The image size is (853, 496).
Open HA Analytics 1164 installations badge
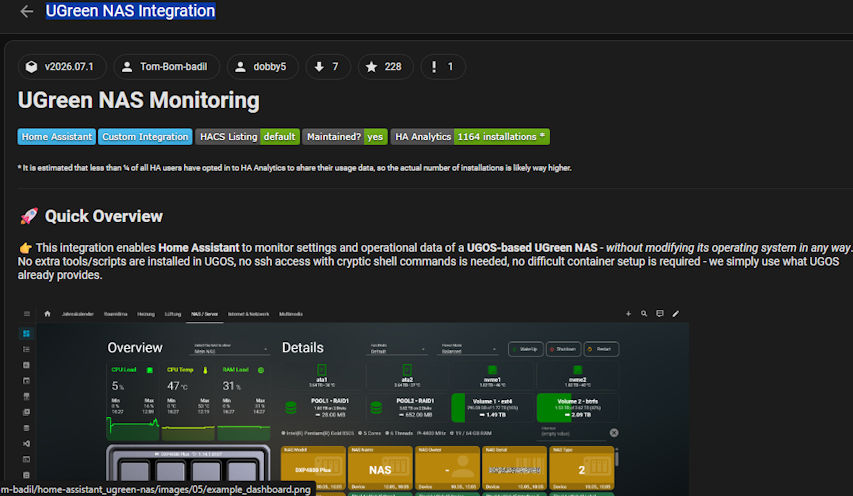(470, 137)
